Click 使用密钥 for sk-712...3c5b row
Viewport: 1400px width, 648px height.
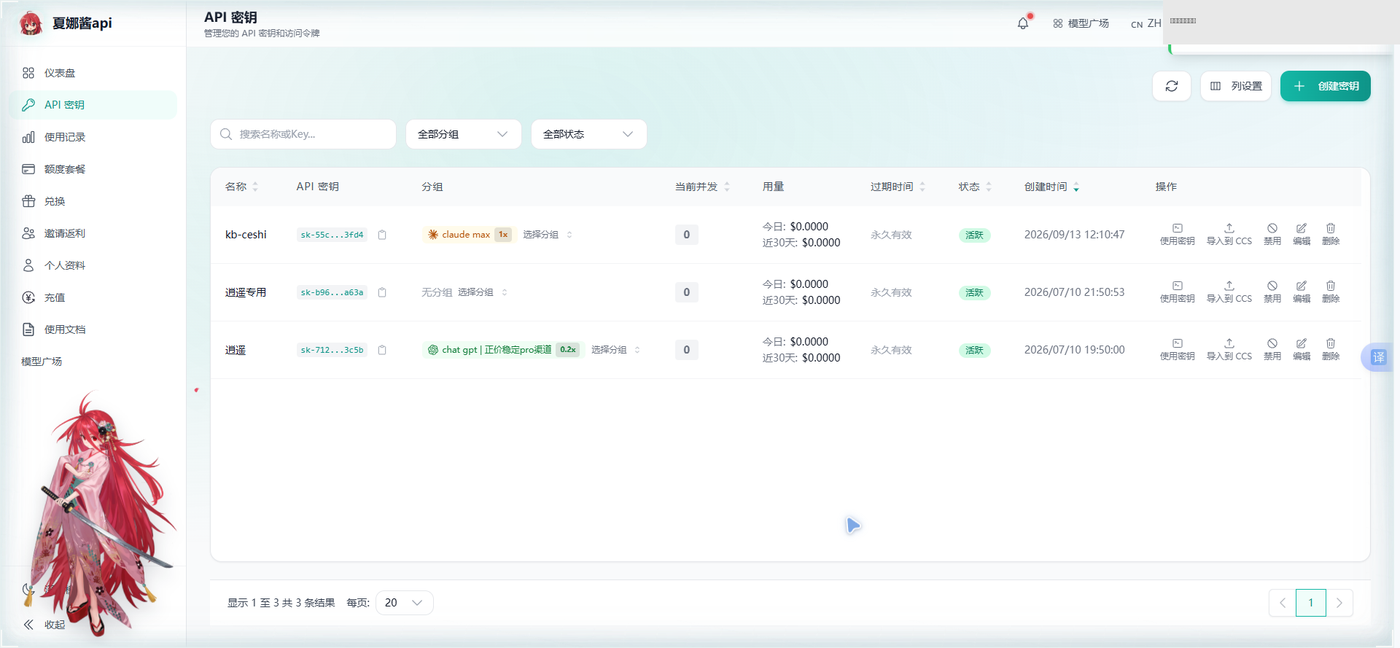(1177, 350)
